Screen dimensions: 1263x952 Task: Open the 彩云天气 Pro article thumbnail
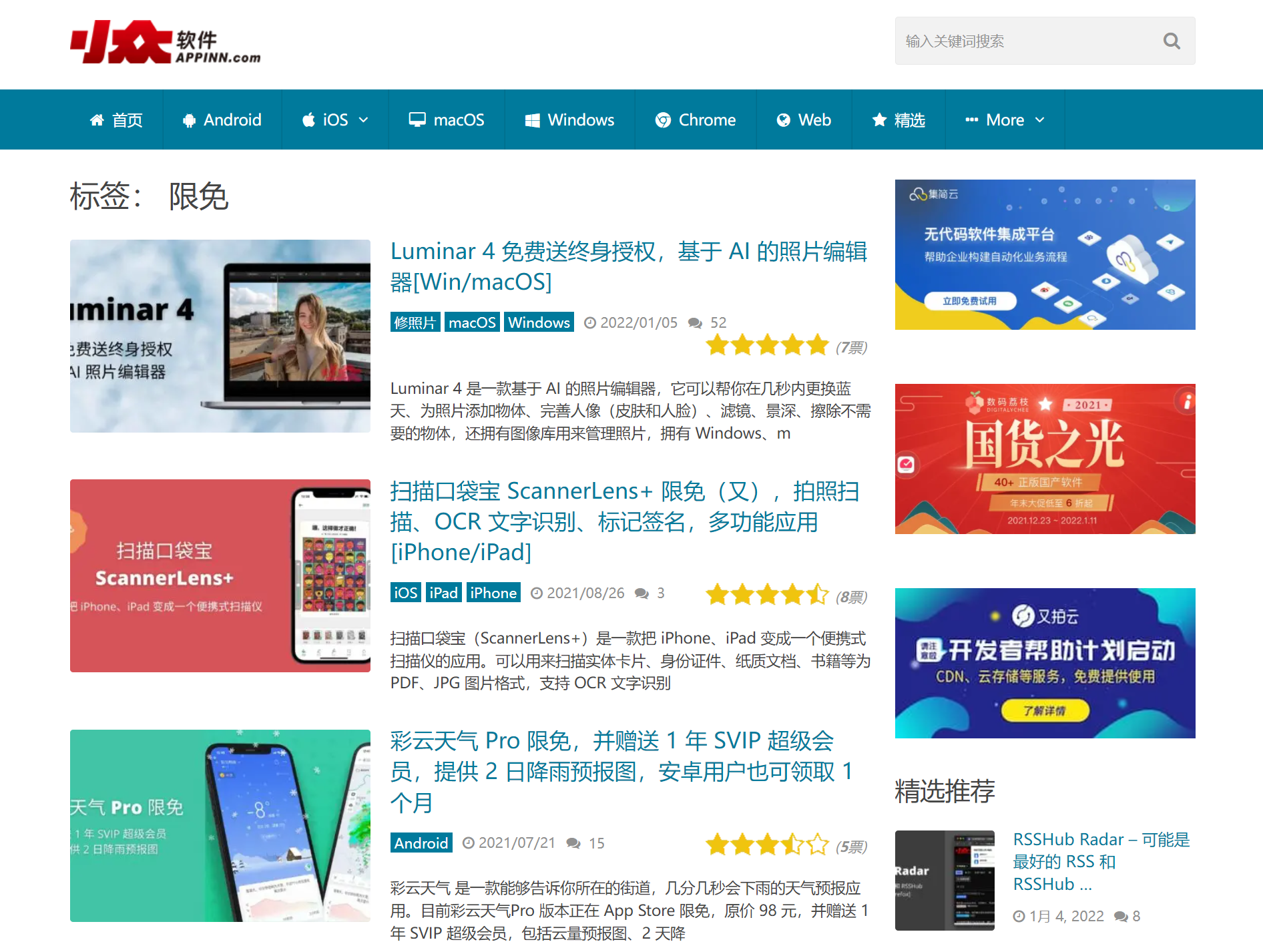pyautogui.click(x=220, y=826)
